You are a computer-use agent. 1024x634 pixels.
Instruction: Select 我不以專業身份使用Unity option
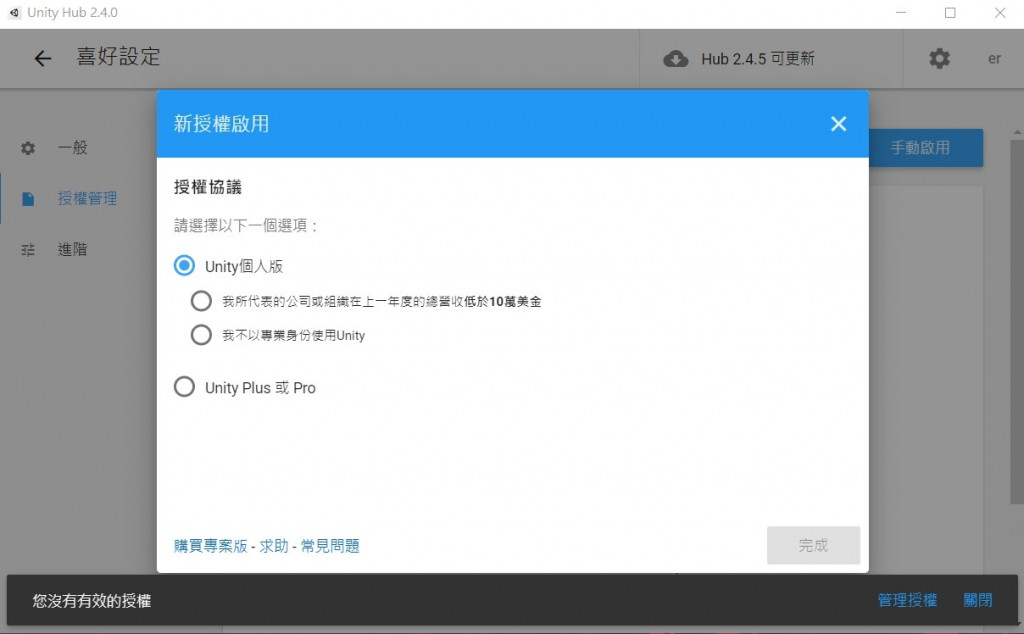(201, 335)
